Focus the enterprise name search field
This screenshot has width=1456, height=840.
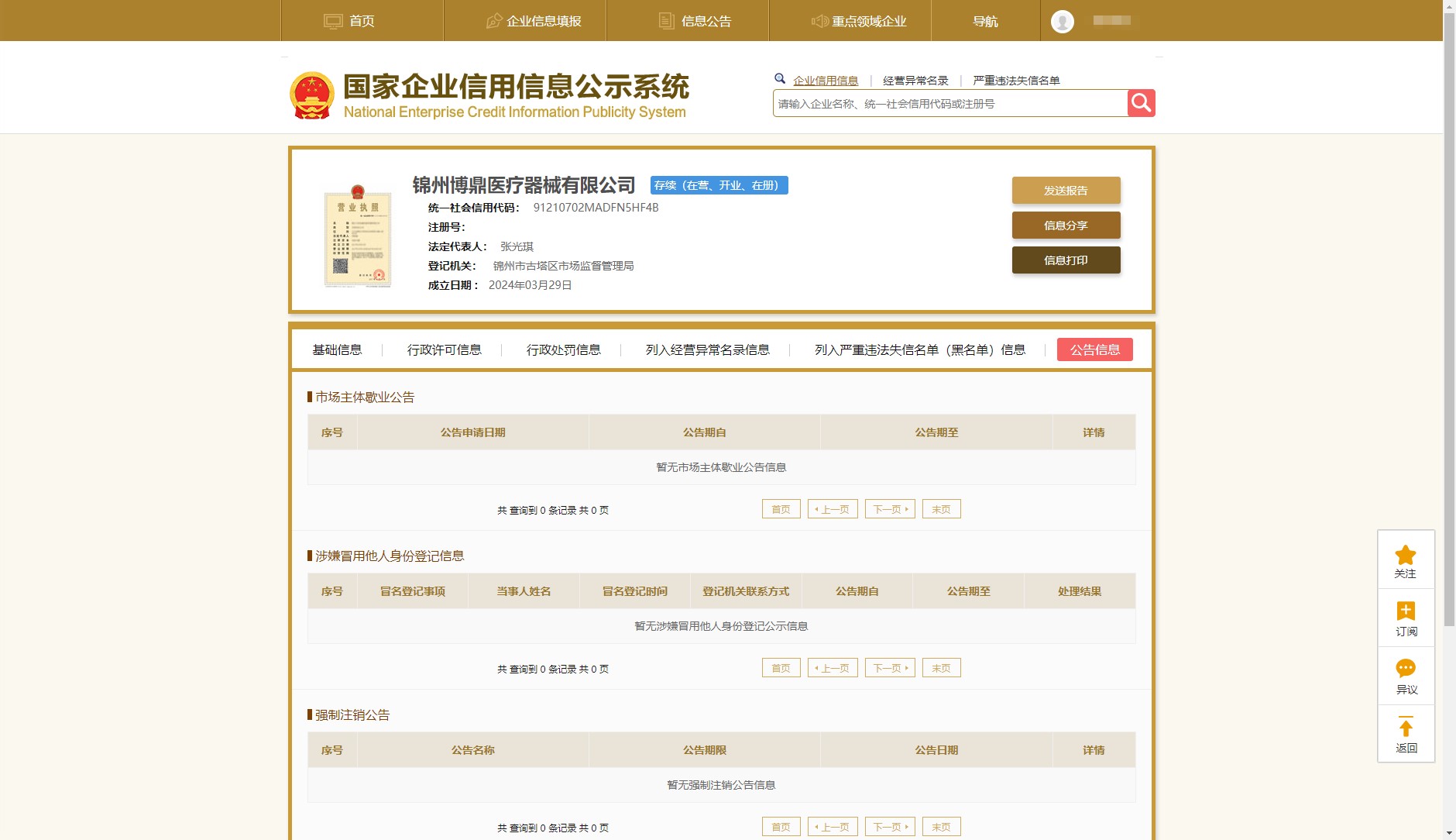950,103
